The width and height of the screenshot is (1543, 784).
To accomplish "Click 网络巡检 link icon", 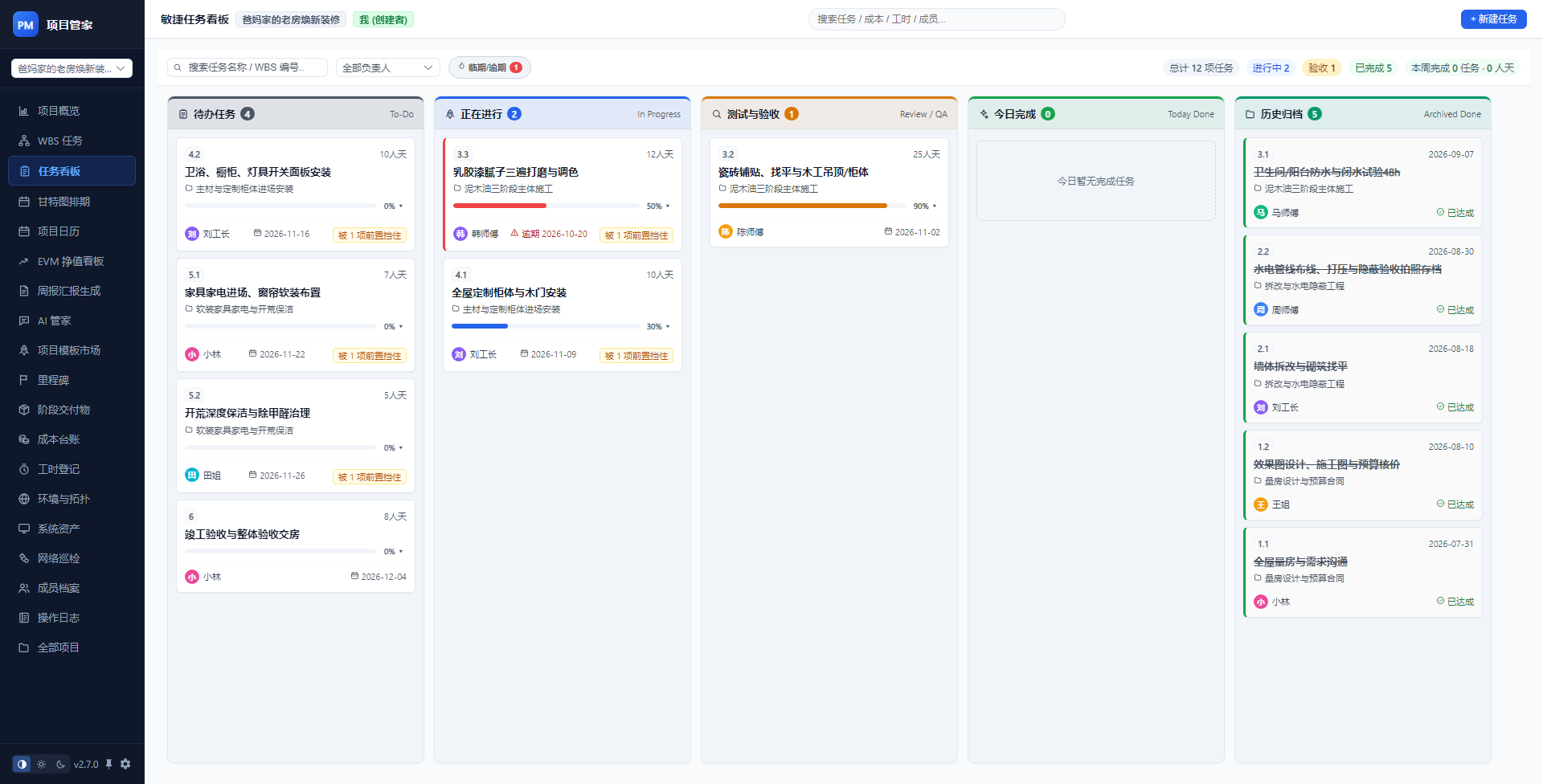I will click(x=24, y=558).
